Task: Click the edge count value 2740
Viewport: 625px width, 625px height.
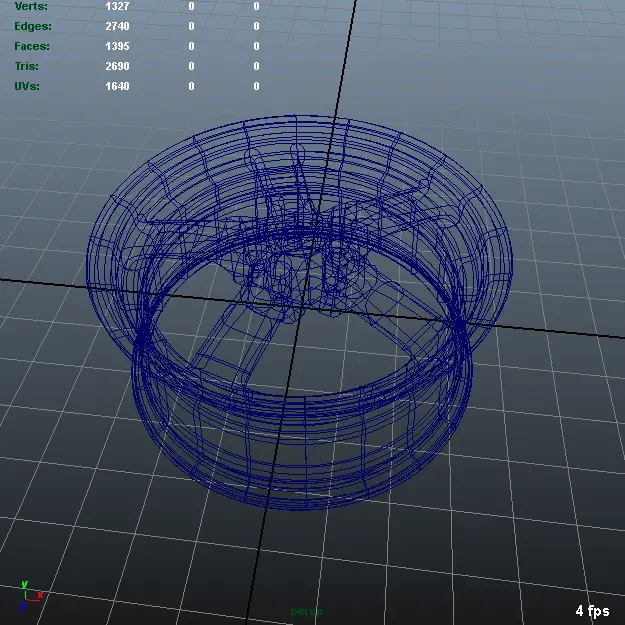Action: [x=117, y=26]
